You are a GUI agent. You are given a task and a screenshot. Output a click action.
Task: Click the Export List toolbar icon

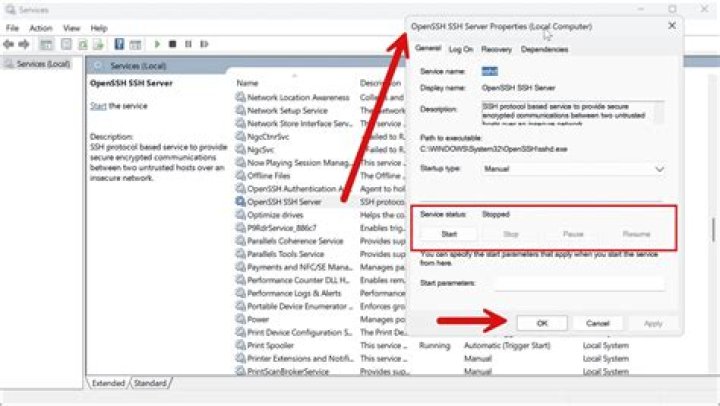click(98, 44)
